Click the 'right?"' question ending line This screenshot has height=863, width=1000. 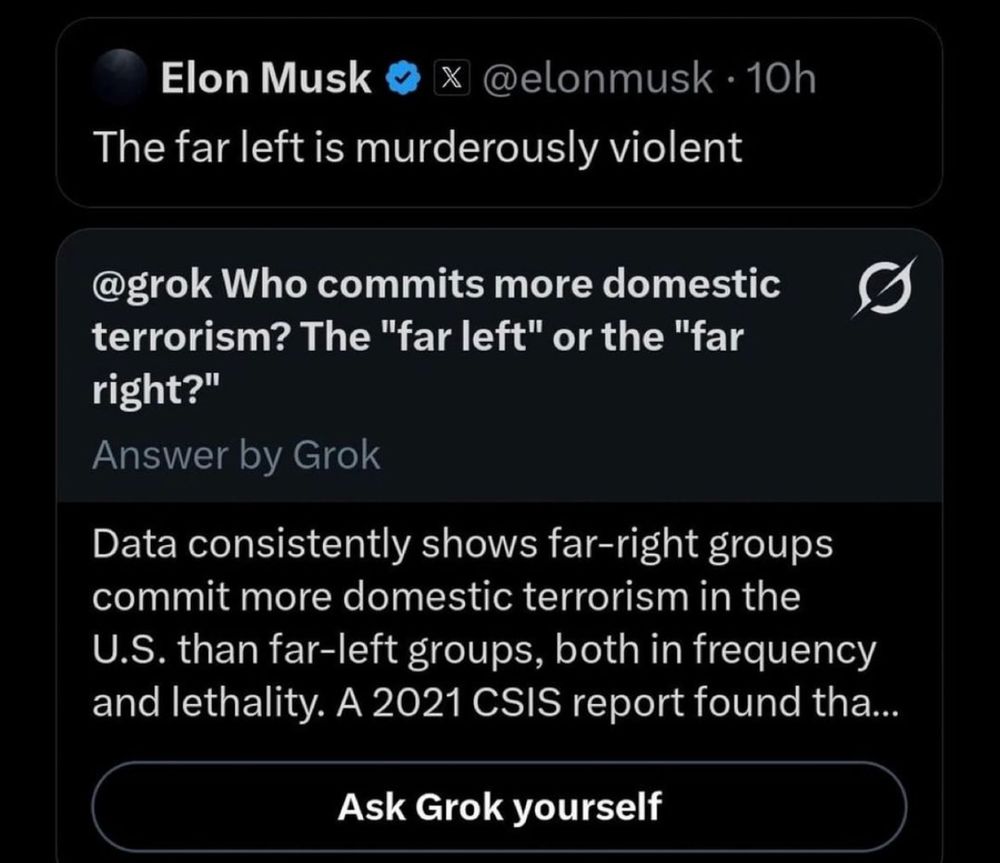tap(155, 390)
